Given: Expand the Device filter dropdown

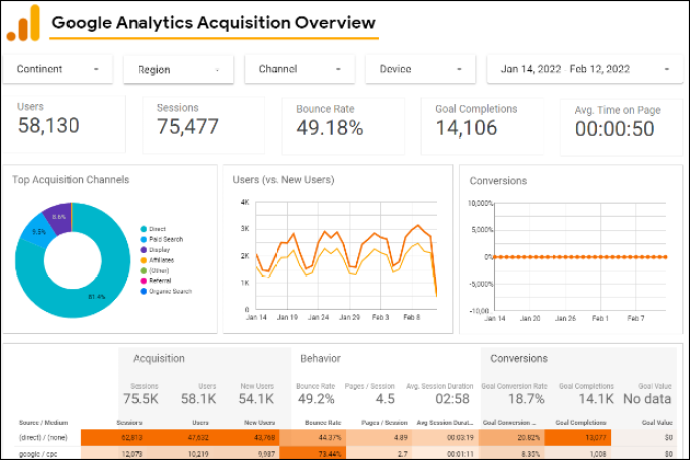Looking at the screenshot, I should pos(420,69).
